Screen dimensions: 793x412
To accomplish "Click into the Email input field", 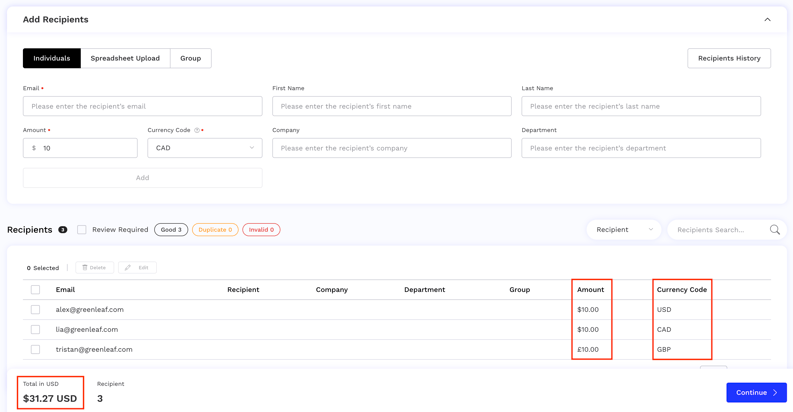I will tap(142, 106).
